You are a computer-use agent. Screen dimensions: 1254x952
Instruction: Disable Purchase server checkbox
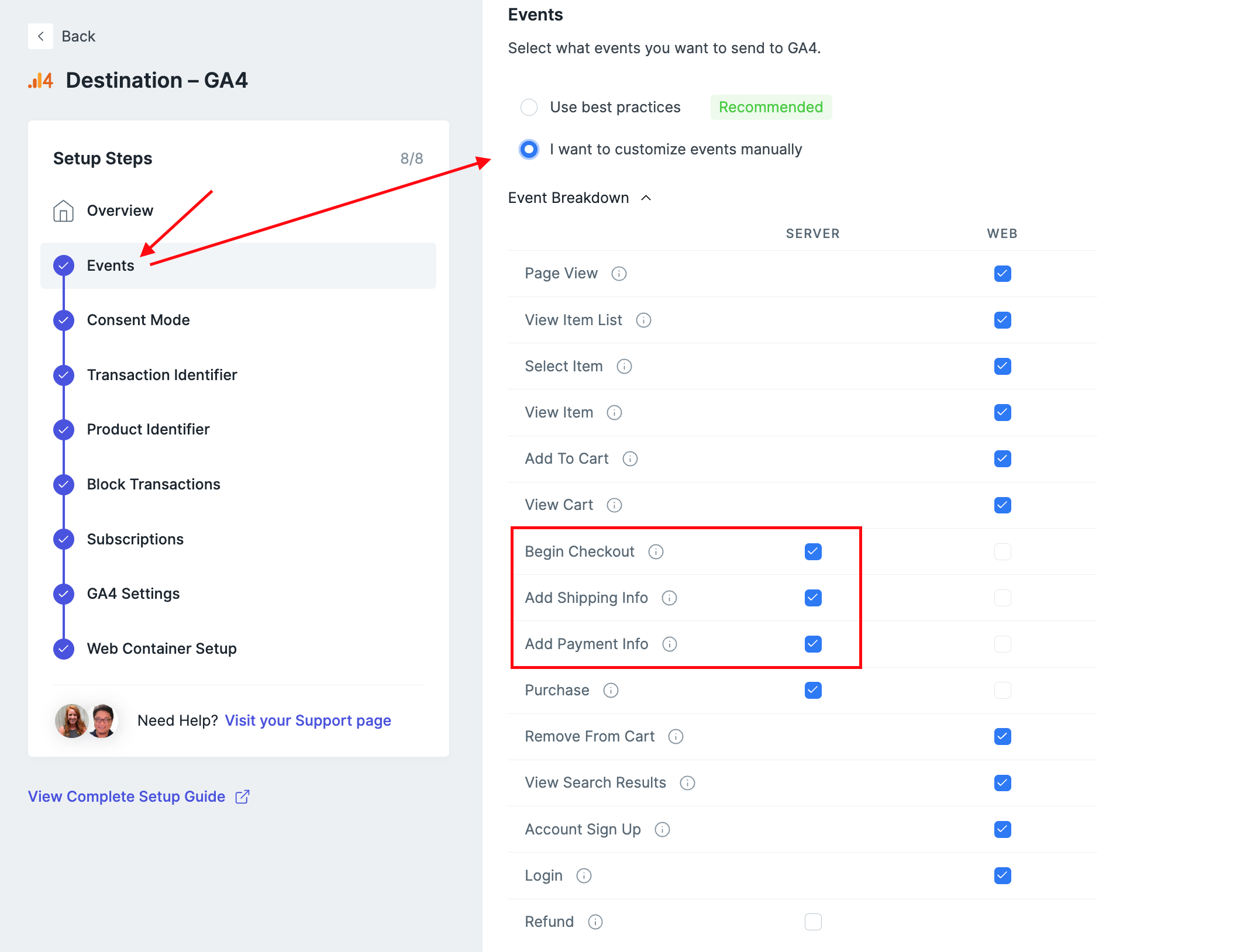click(x=813, y=691)
